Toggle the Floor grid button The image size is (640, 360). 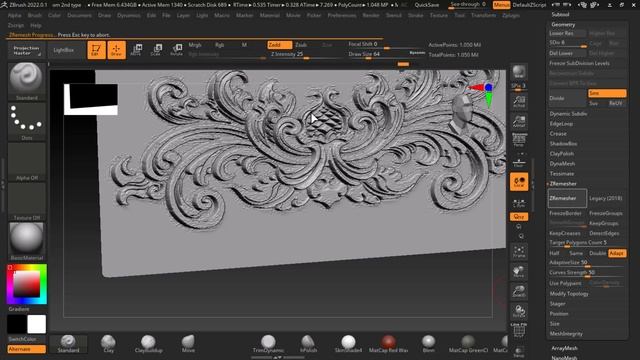519,162
